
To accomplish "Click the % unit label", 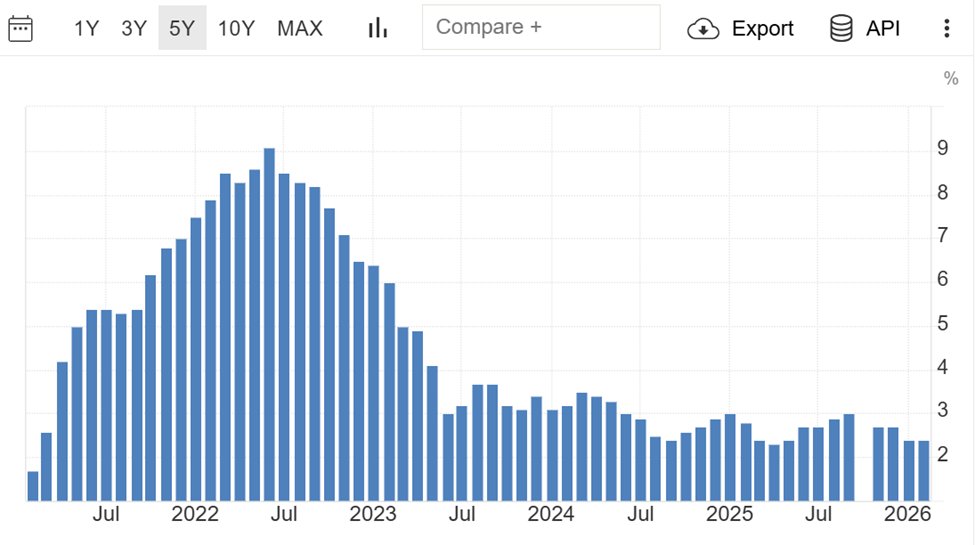I will [x=951, y=78].
